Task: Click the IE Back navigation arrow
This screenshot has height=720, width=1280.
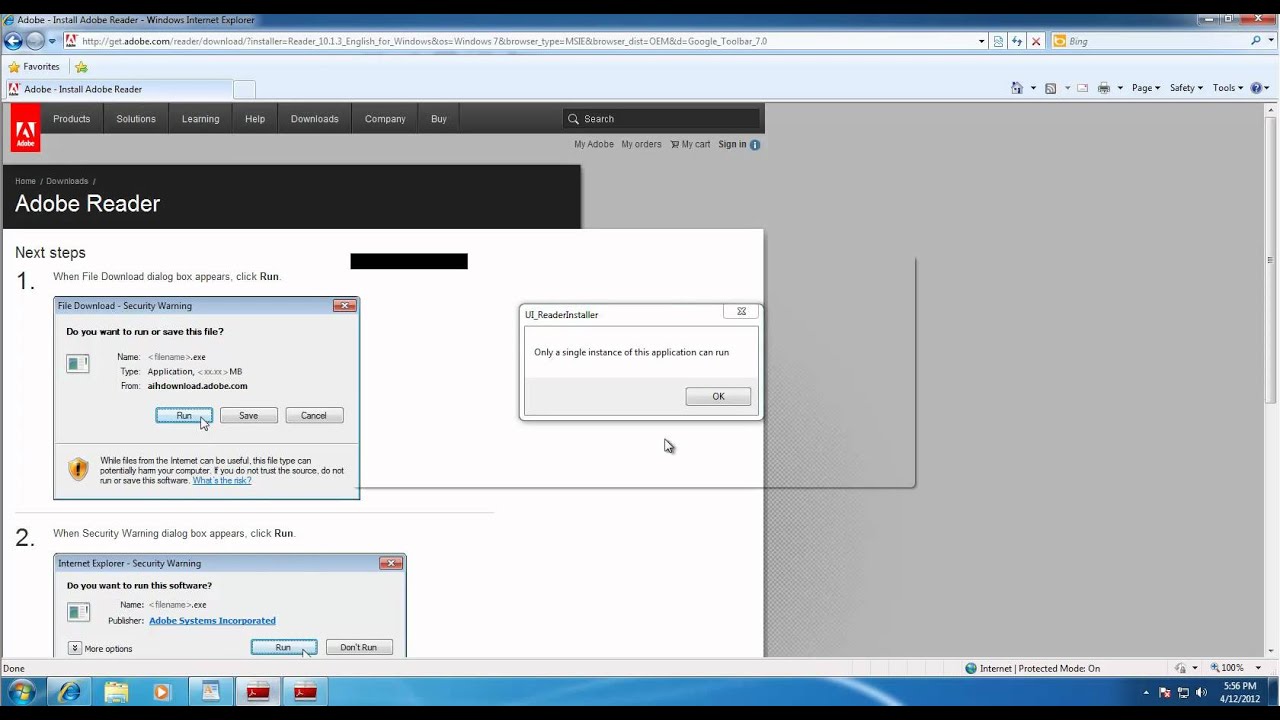Action: [13, 41]
